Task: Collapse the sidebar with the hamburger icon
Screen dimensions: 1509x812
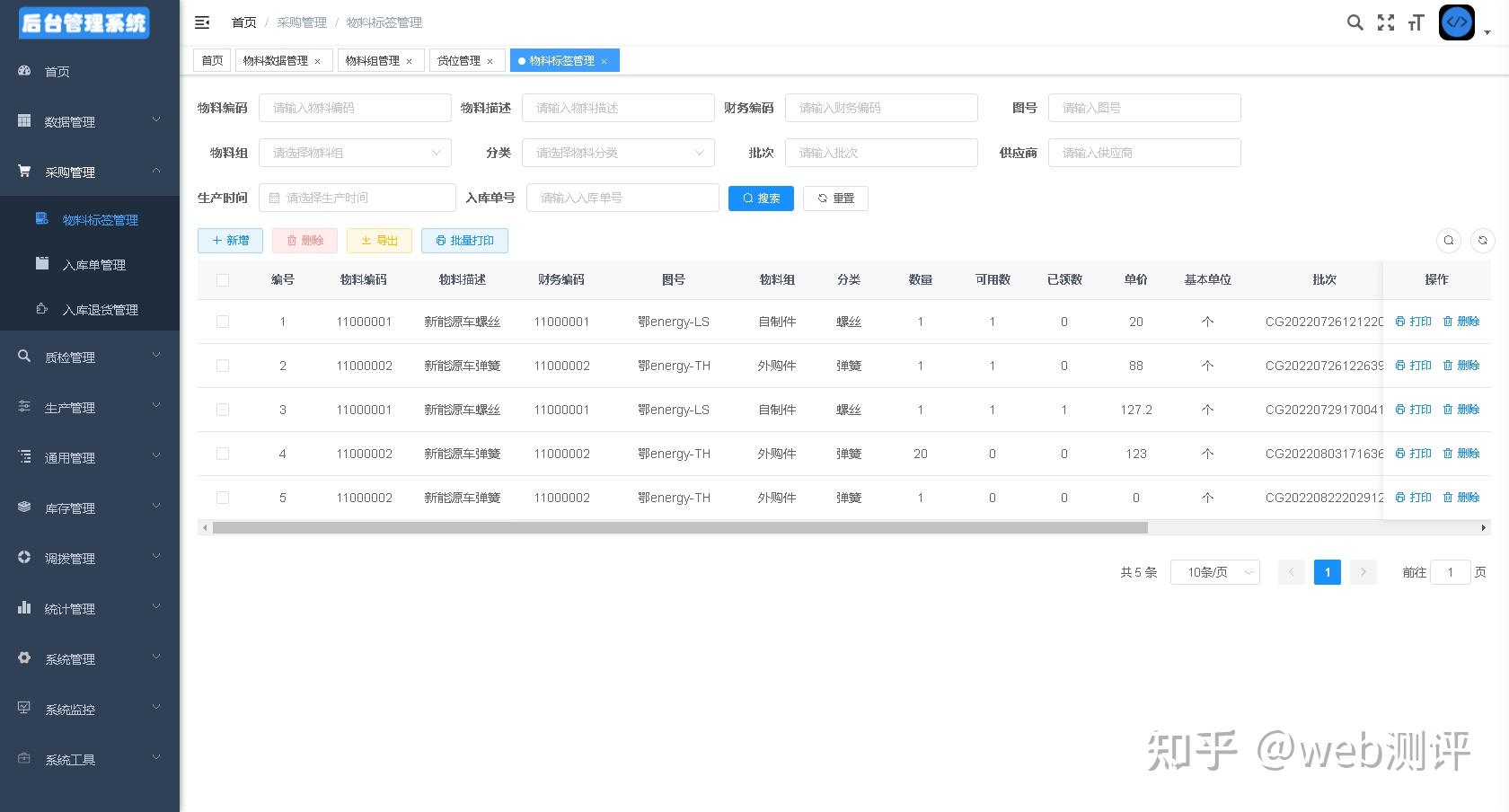Action: (x=201, y=22)
